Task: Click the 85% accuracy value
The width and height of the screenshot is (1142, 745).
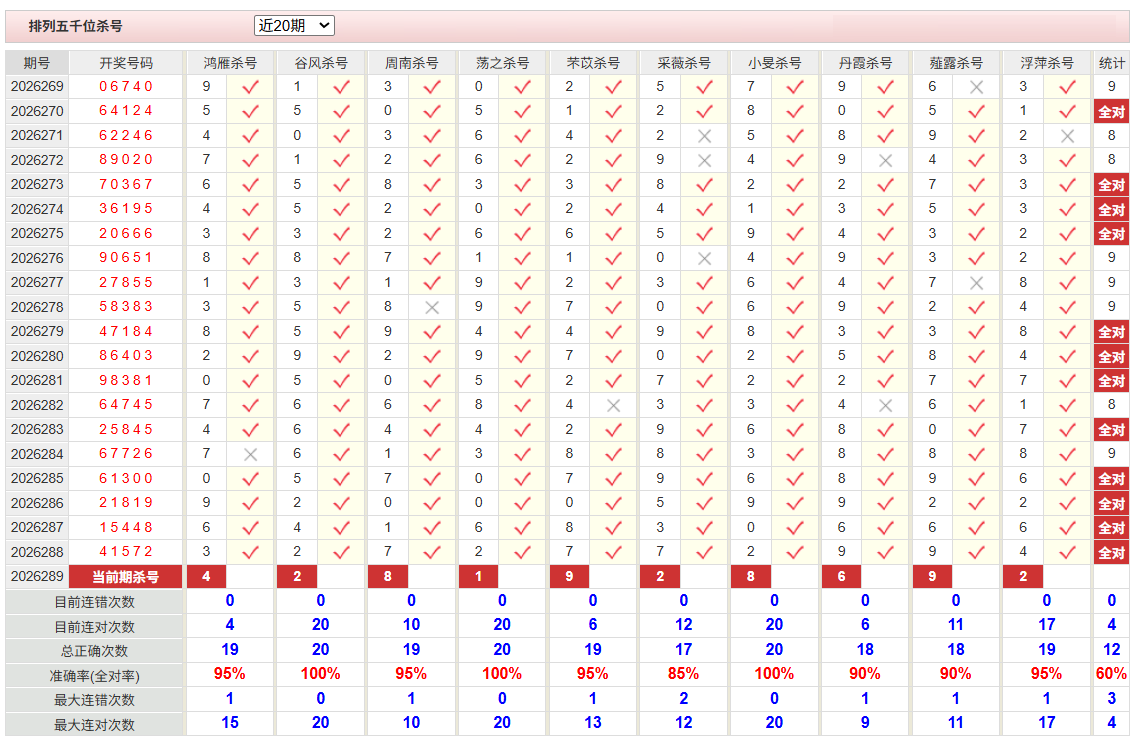Action: [683, 674]
